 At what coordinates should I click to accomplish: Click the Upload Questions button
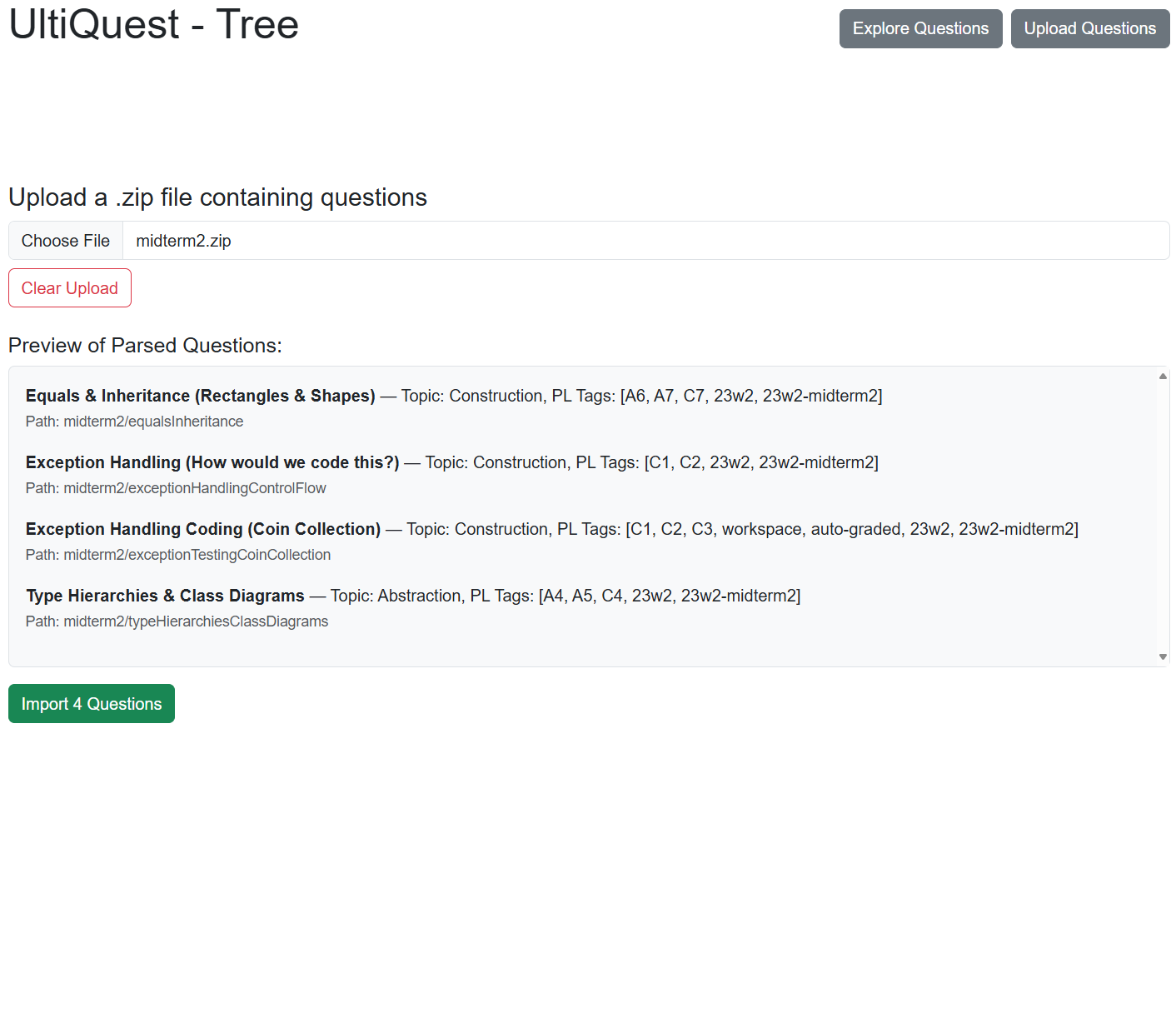click(1089, 29)
